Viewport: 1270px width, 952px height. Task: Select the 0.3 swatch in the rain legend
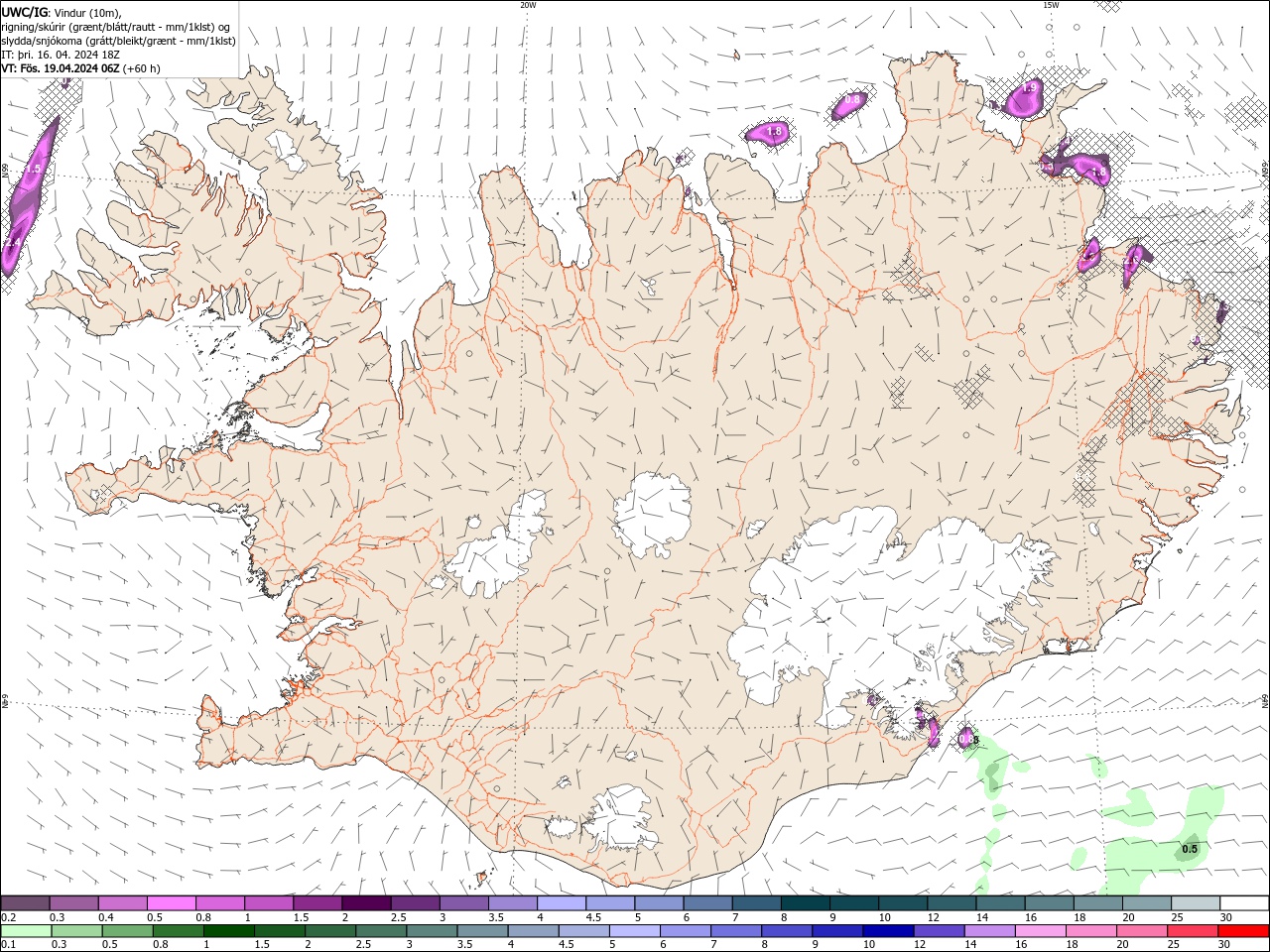coord(76,931)
